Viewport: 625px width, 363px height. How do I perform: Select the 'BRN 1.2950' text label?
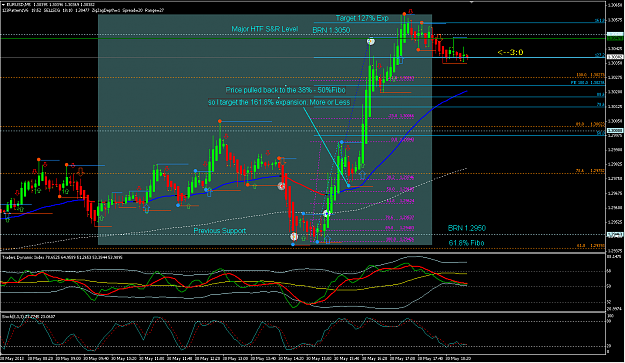point(467,228)
